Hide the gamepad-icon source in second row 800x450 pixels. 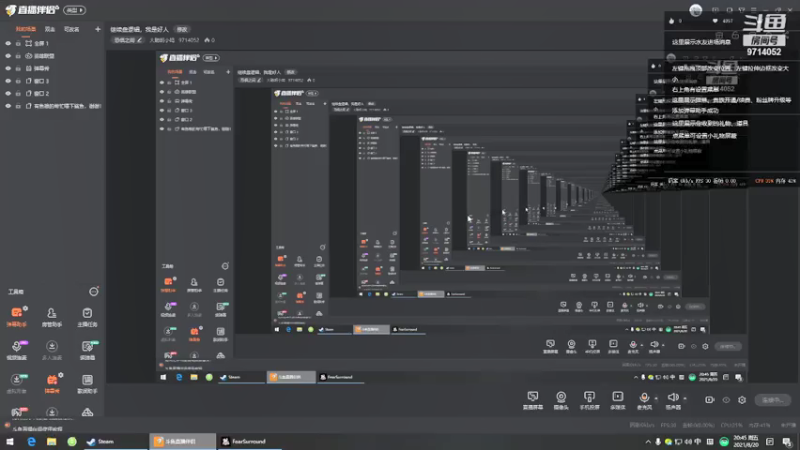tap(8, 56)
